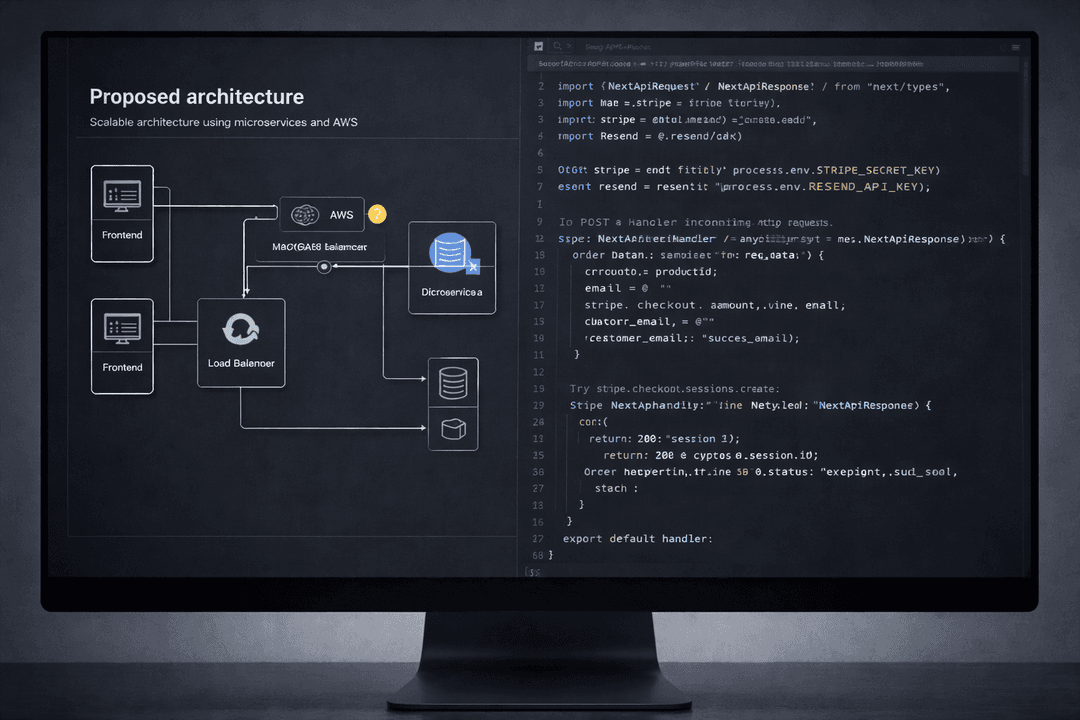Click the yellow question badge beside AWS
The width and height of the screenshot is (1080, 720).
coord(377,214)
